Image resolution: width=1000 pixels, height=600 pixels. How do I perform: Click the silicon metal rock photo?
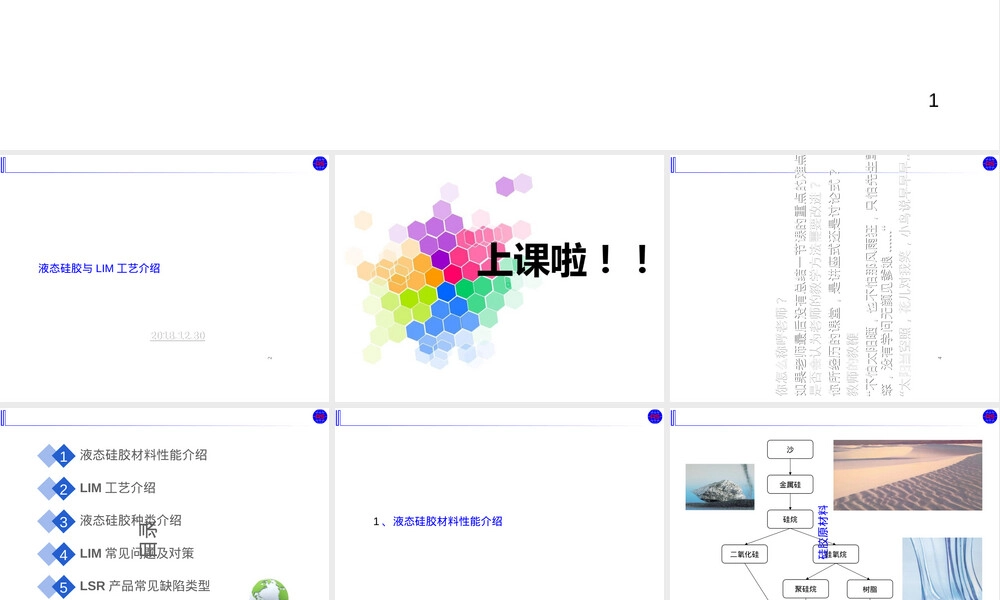pyautogui.click(x=720, y=487)
